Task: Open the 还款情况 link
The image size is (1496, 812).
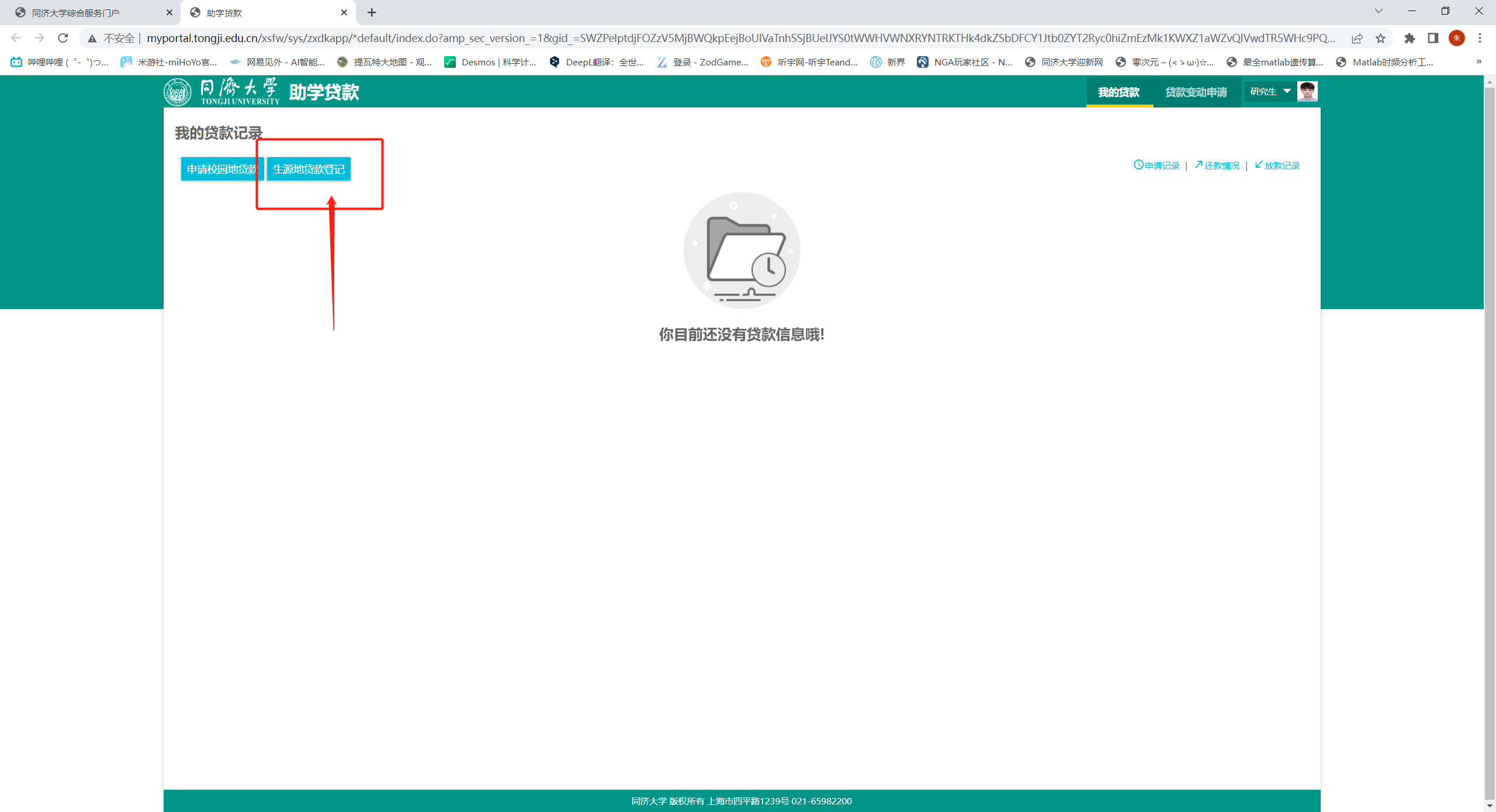Action: tap(1218, 165)
